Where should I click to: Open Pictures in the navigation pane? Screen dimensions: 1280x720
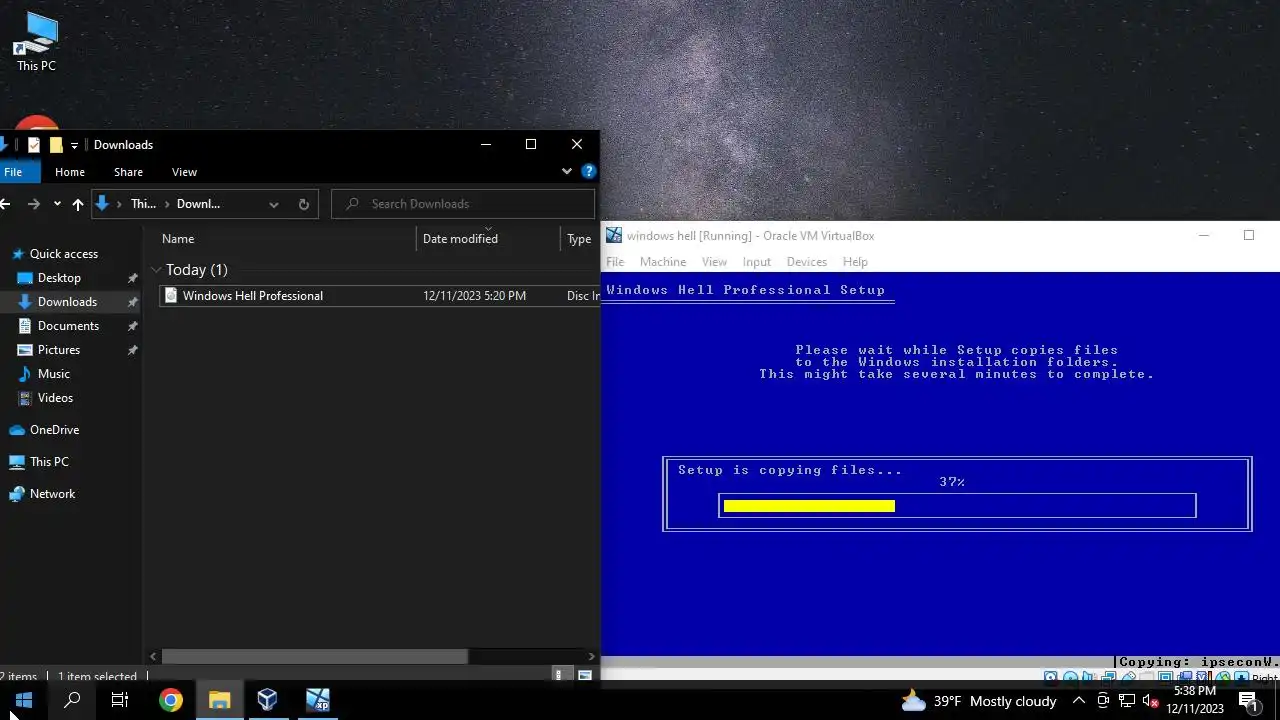tap(59, 350)
